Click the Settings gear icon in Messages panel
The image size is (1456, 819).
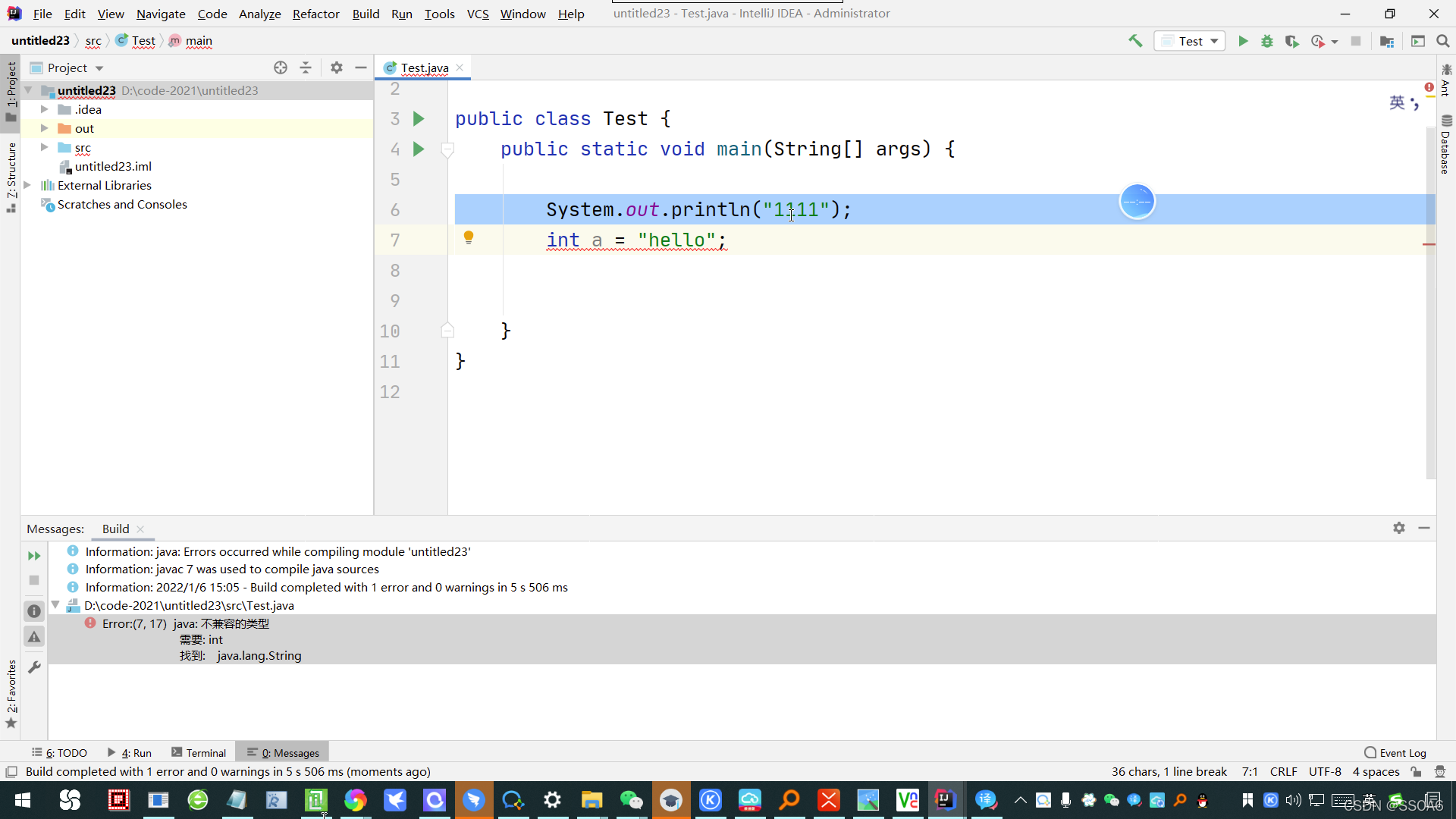pyautogui.click(x=1399, y=527)
